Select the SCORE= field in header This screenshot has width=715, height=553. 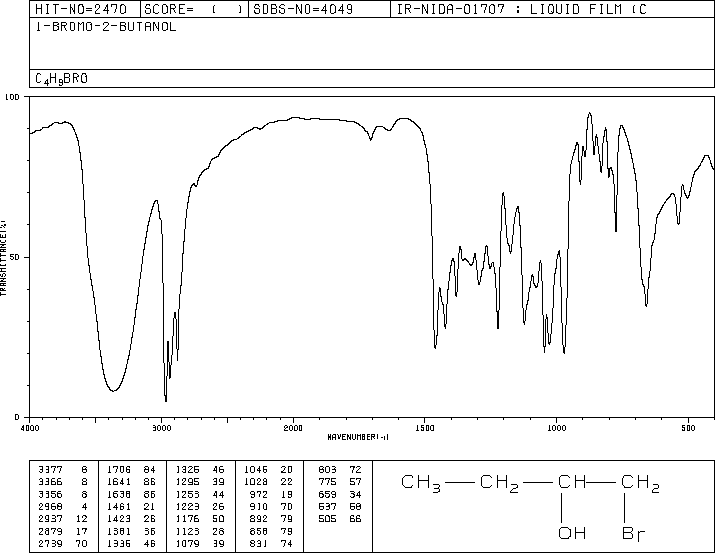coord(193,9)
